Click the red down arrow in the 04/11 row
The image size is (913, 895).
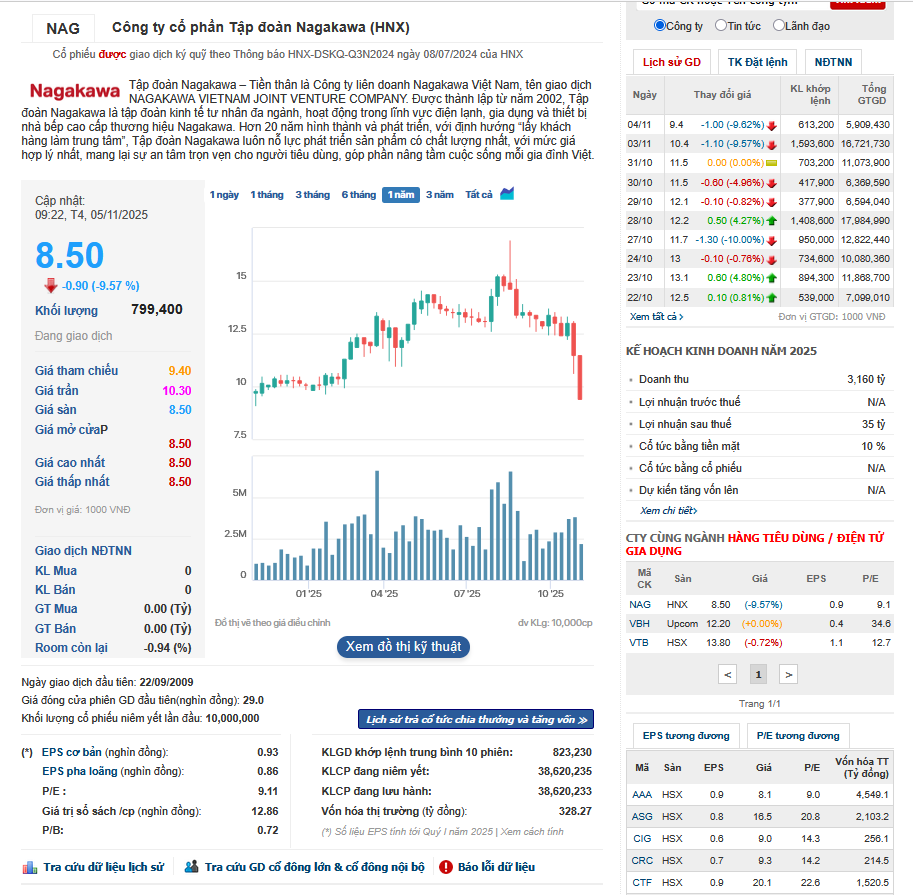pos(772,125)
